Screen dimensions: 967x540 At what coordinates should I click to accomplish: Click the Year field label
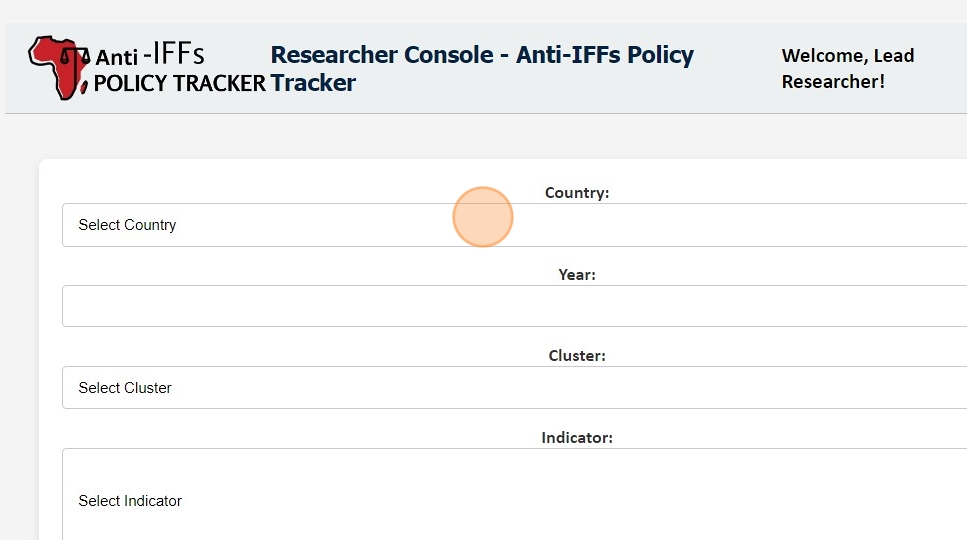coord(576,275)
